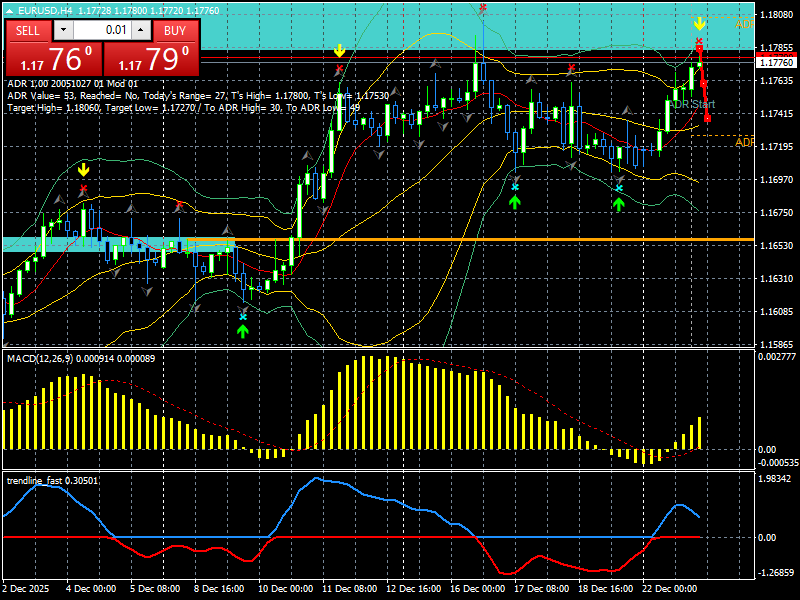Click the 'trendline_fast 0.30501' indicator label
This screenshot has height=600, width=800.
tap(52, 481)
